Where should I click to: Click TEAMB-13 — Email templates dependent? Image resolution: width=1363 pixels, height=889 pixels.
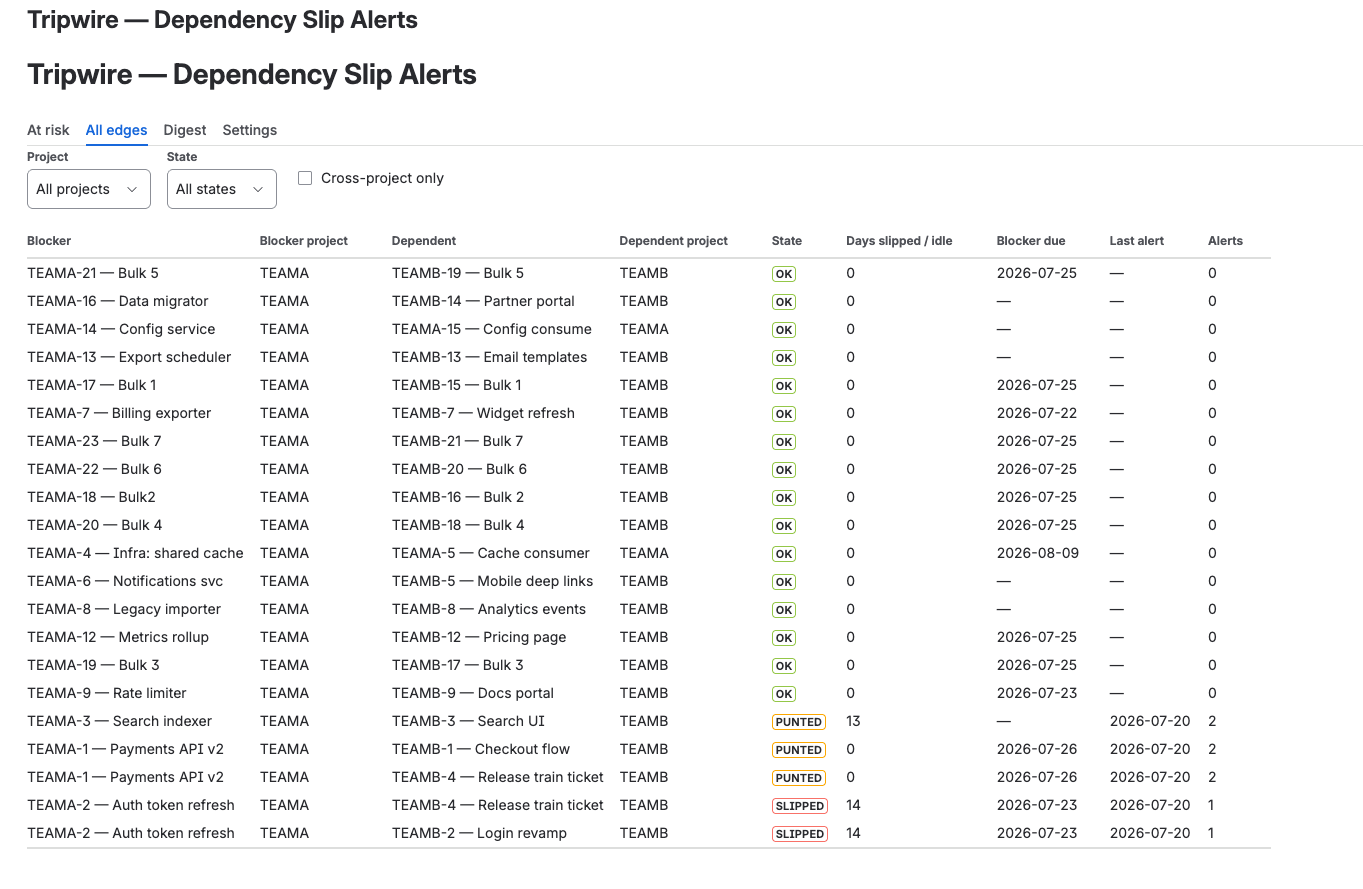[490, 357]
